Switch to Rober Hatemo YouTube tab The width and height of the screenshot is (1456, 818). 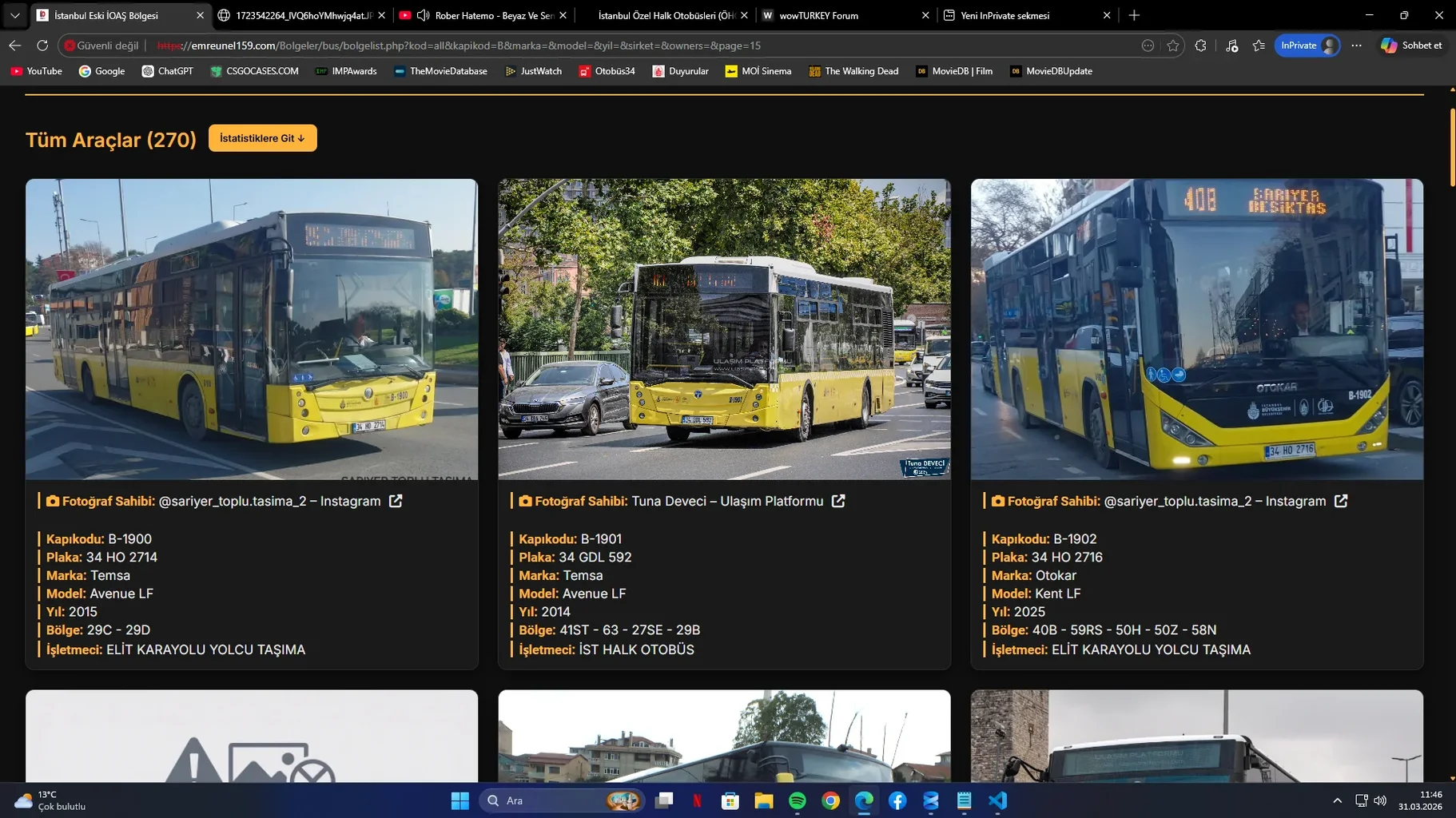pos(493,15)
